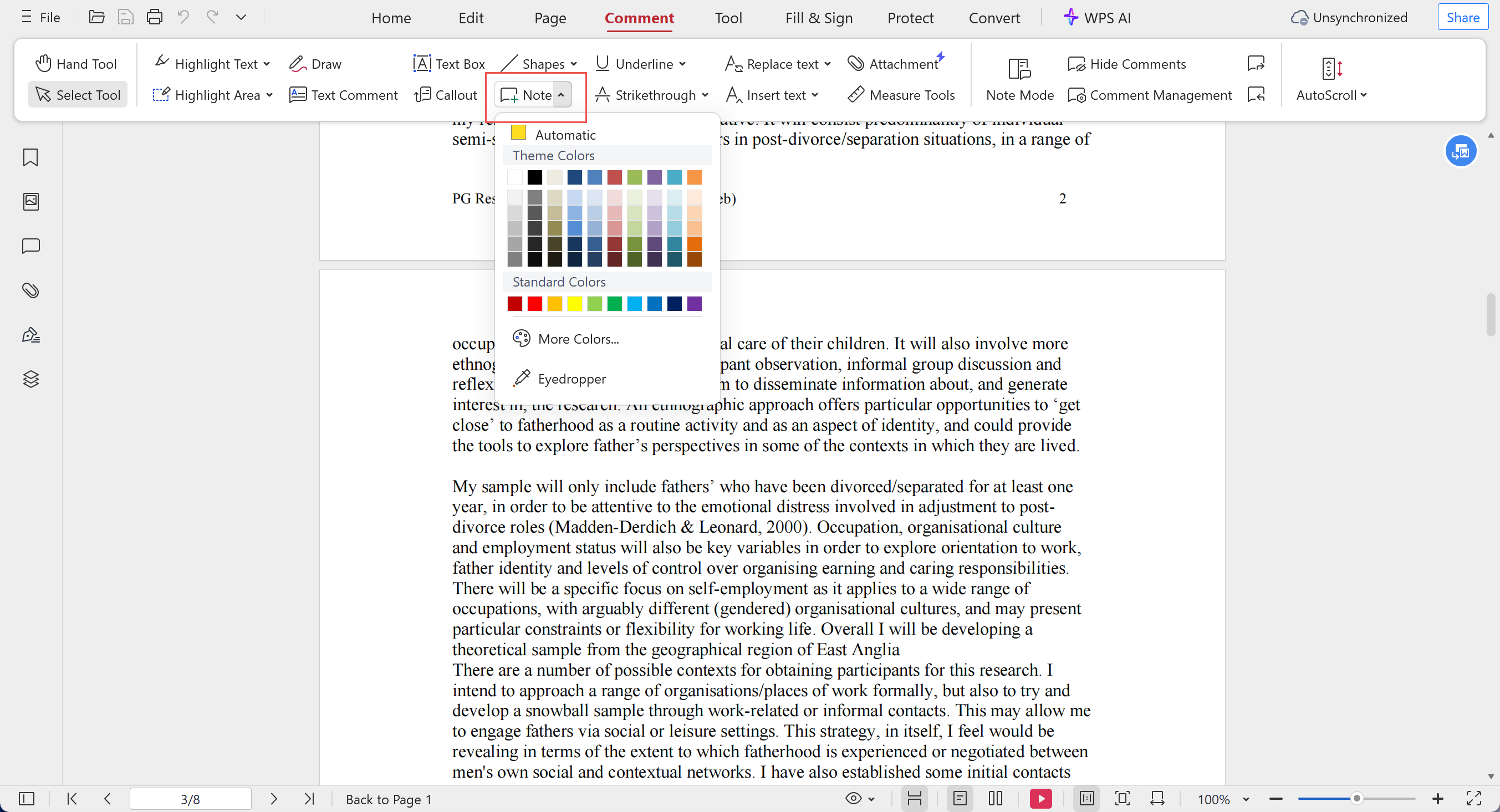Expand the Shapes dropdown
The width and height of the screenshot is (1500, 812).
[574, 63]
